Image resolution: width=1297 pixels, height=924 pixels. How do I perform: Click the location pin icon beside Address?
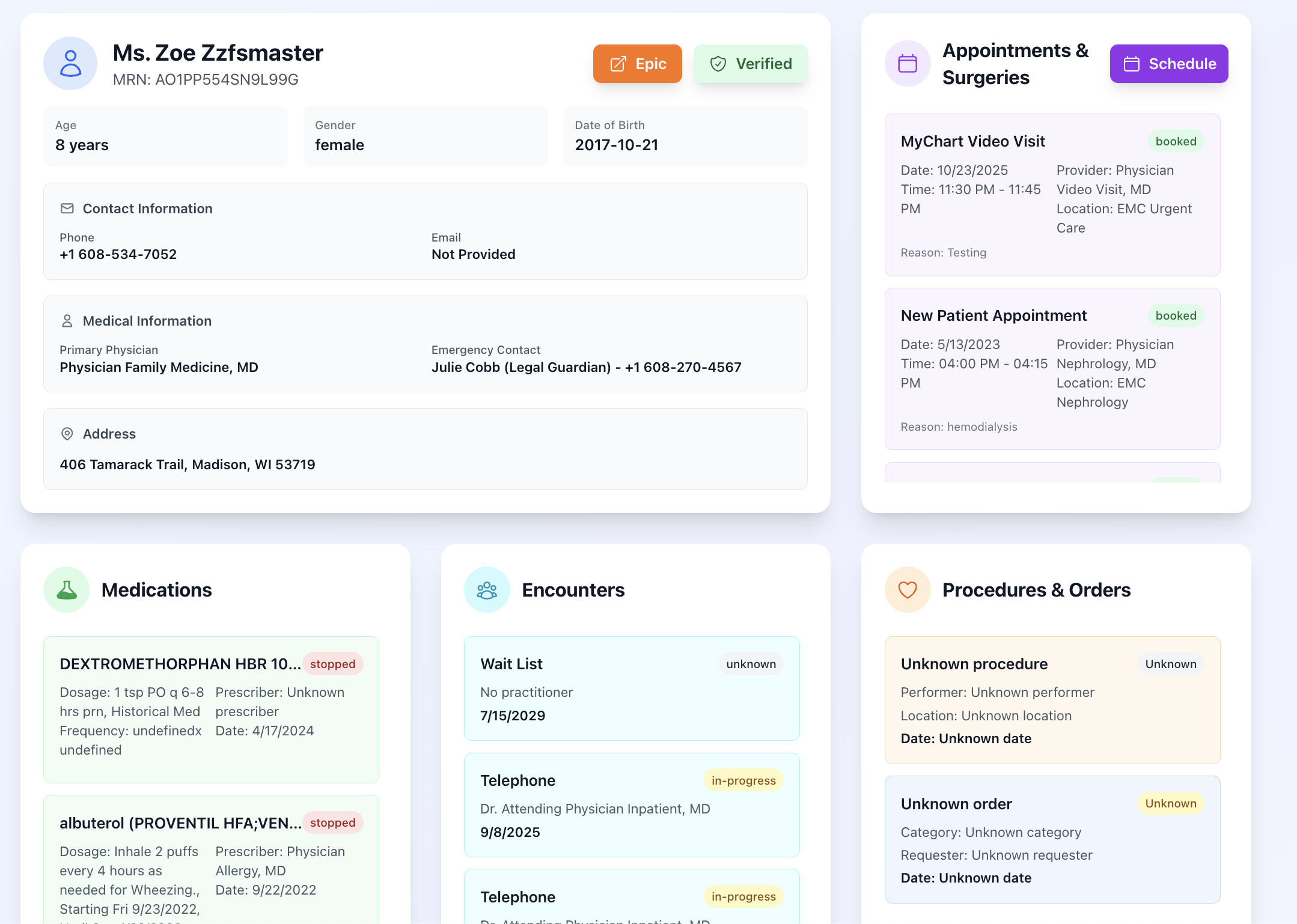click(x=67, y=433)
